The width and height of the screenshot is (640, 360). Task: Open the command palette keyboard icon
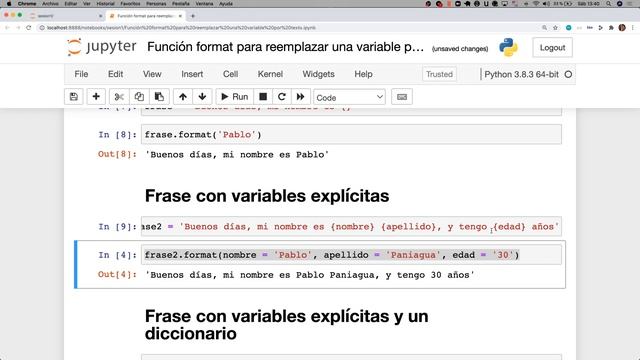tap(402, 97)
